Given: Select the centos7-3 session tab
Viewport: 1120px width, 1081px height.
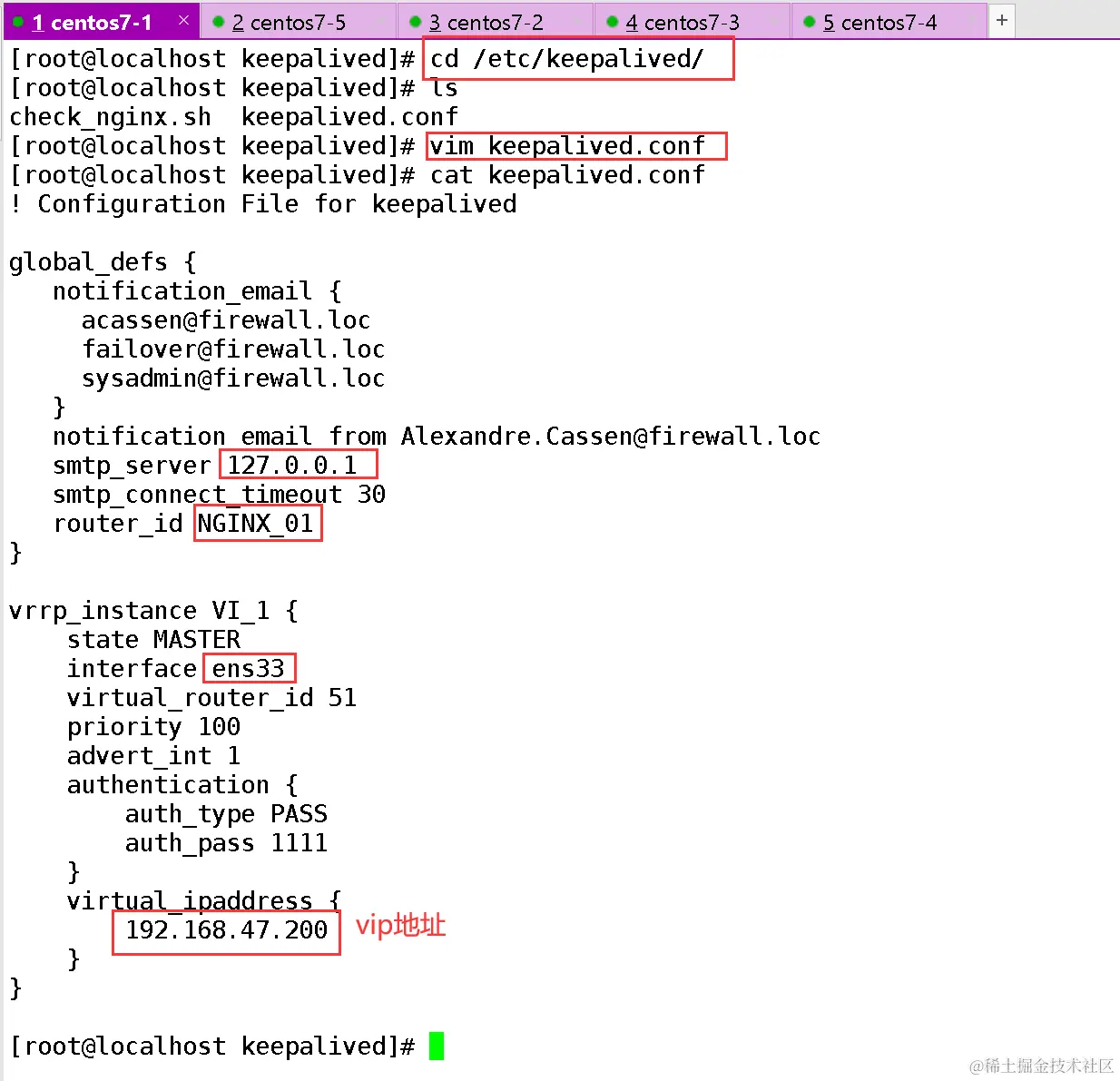Looking at the screenshot, I should [x=692, y=22].
